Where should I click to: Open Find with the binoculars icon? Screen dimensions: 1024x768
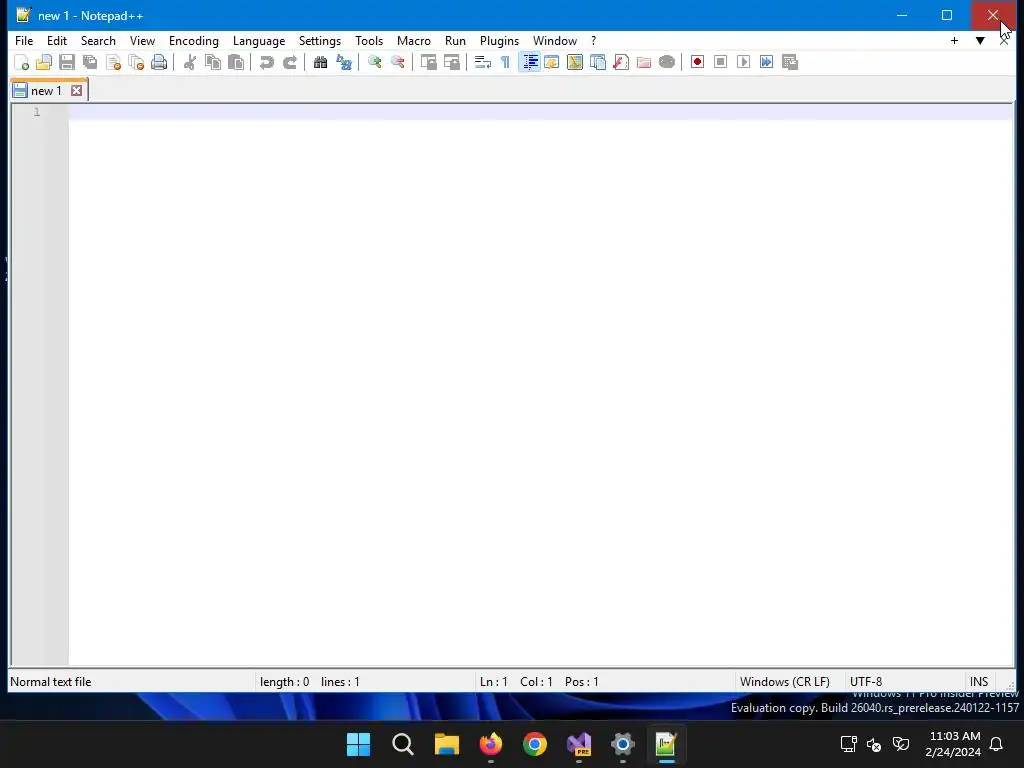[320, 62]
